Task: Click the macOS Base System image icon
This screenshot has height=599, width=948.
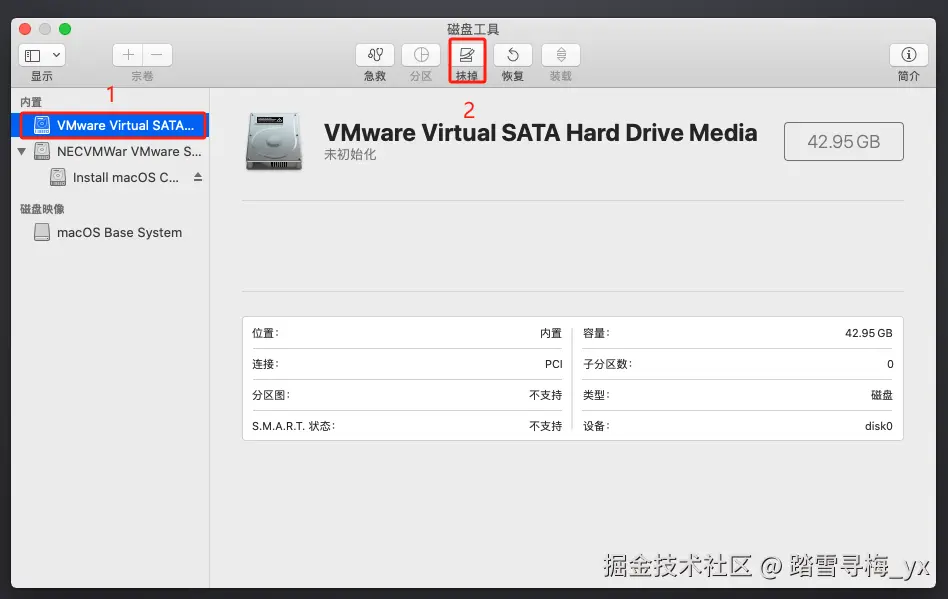Action: [42, 232]
